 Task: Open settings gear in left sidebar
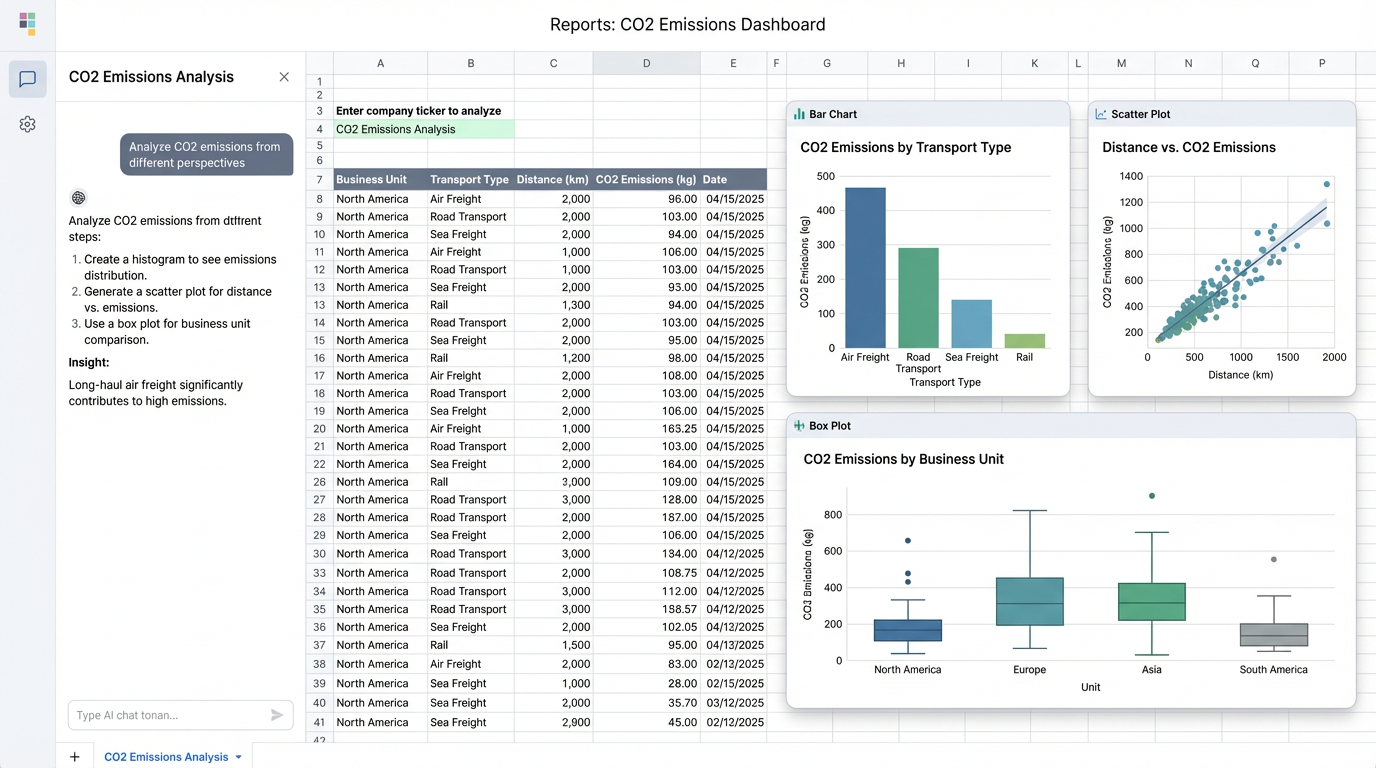(27, 124)
